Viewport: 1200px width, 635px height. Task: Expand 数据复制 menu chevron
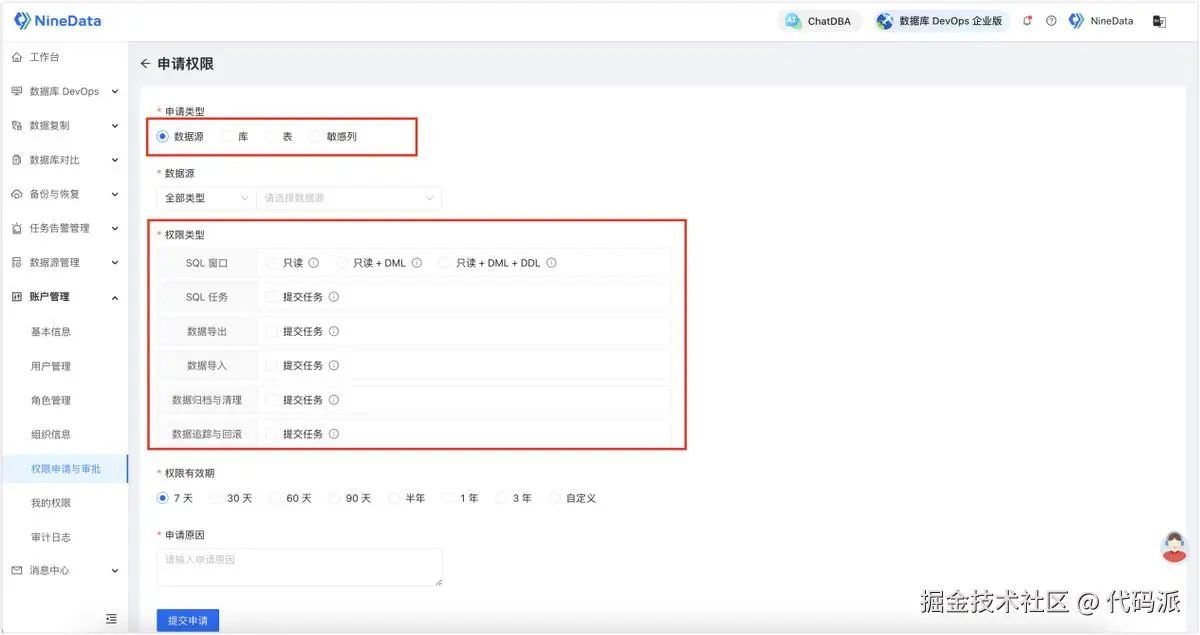[x=114, y=126]
